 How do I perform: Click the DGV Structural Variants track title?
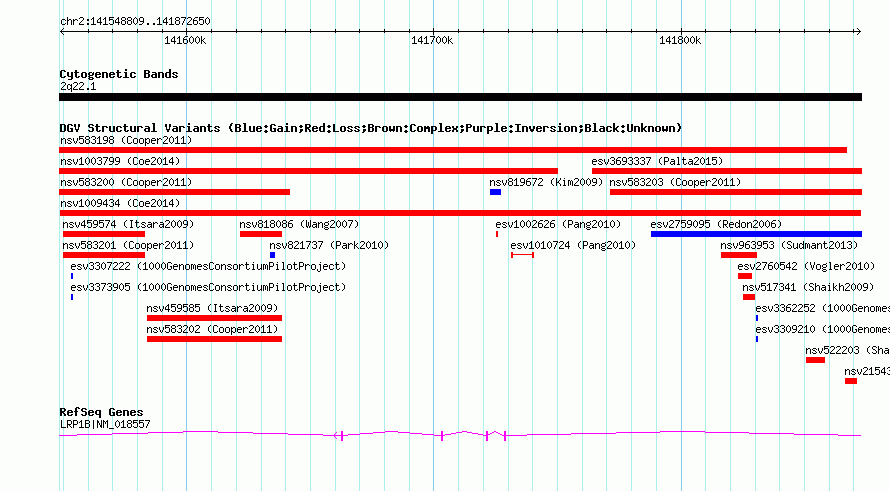[x=370, y=128]
